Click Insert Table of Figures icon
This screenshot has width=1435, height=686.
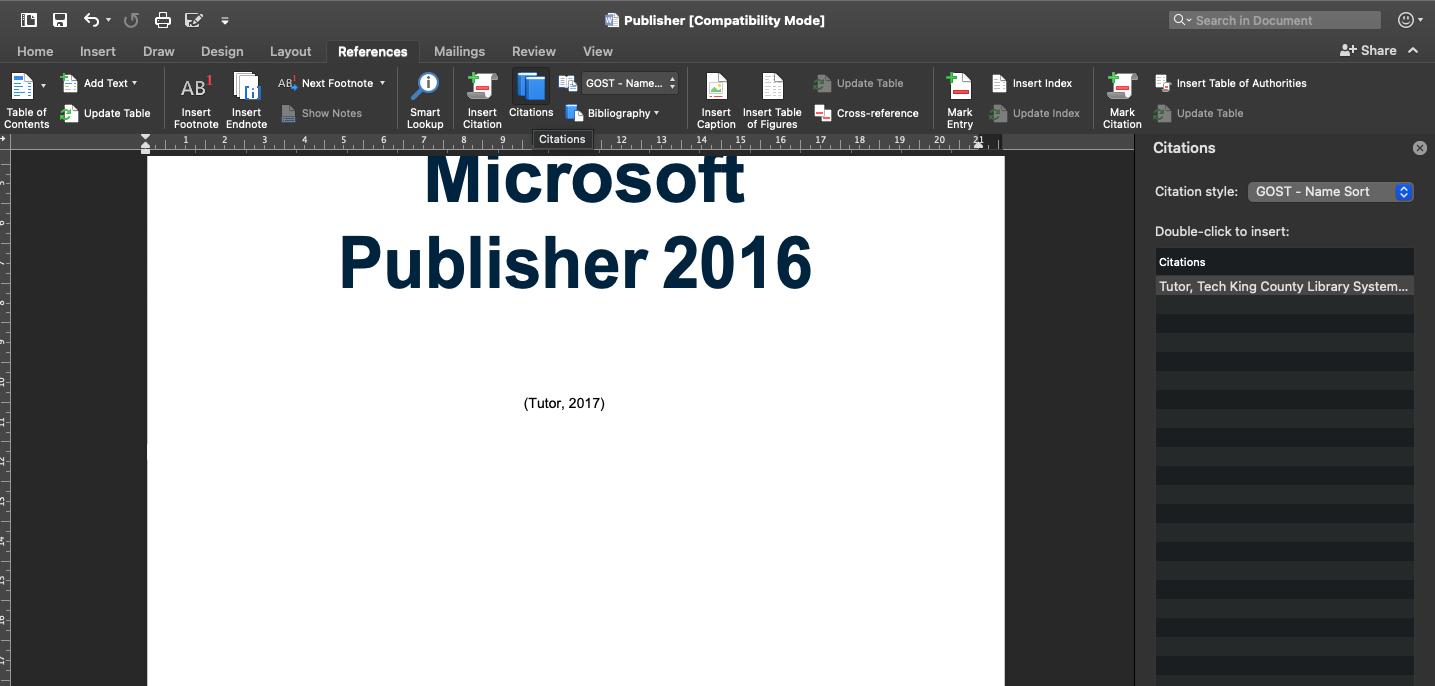coord(772,87)
